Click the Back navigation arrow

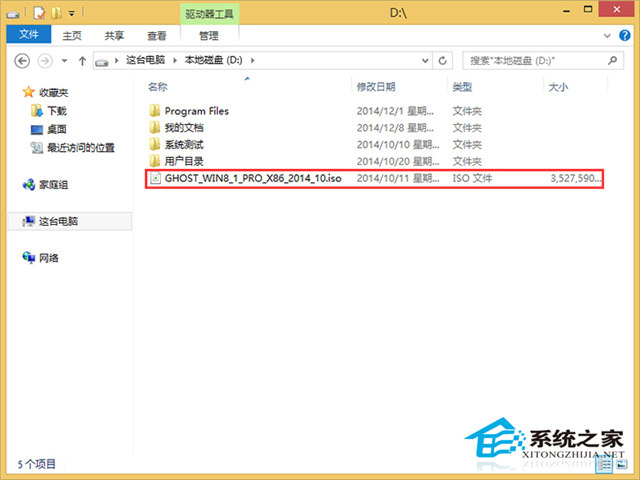[22, 62]
